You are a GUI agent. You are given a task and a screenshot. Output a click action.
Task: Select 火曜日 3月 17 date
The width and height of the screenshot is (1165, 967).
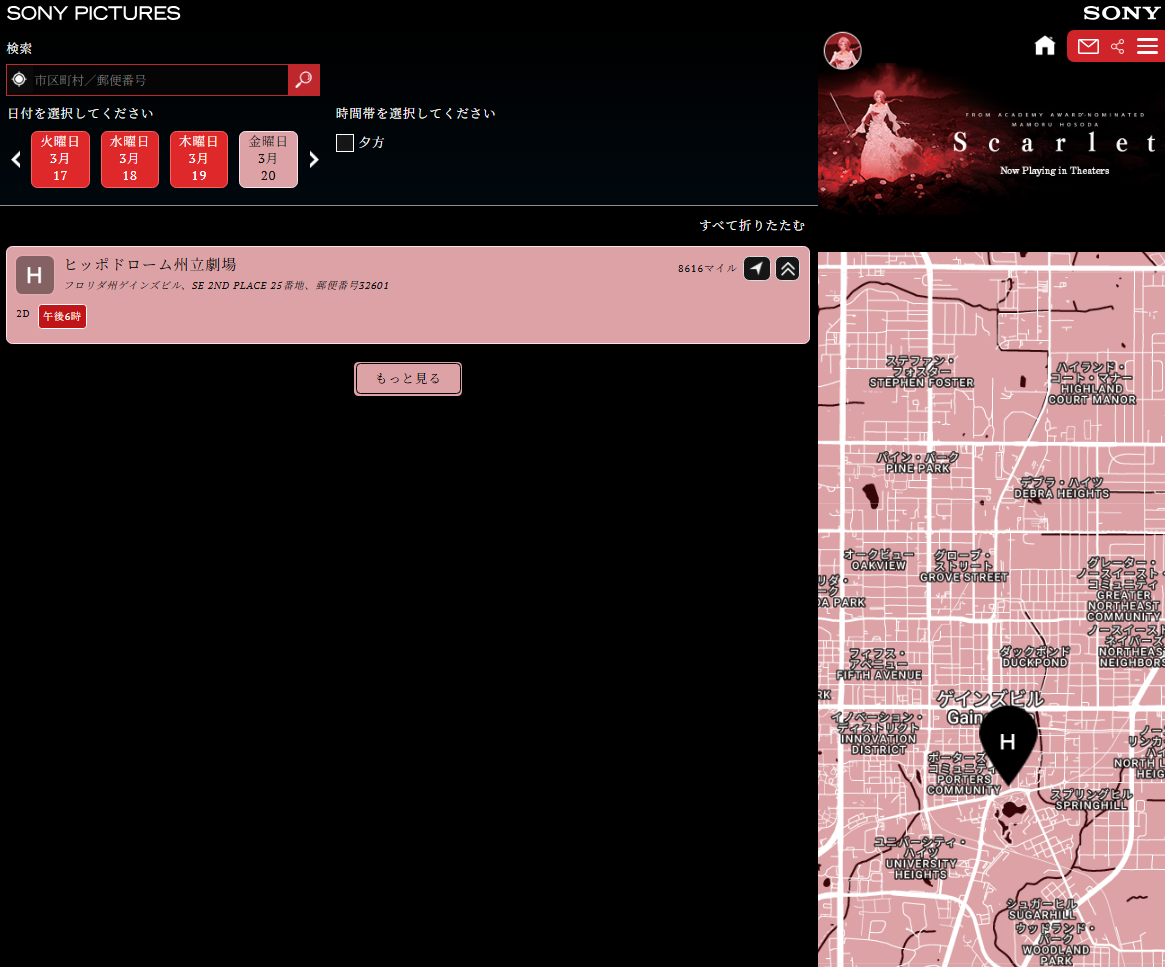pos(60,159)
